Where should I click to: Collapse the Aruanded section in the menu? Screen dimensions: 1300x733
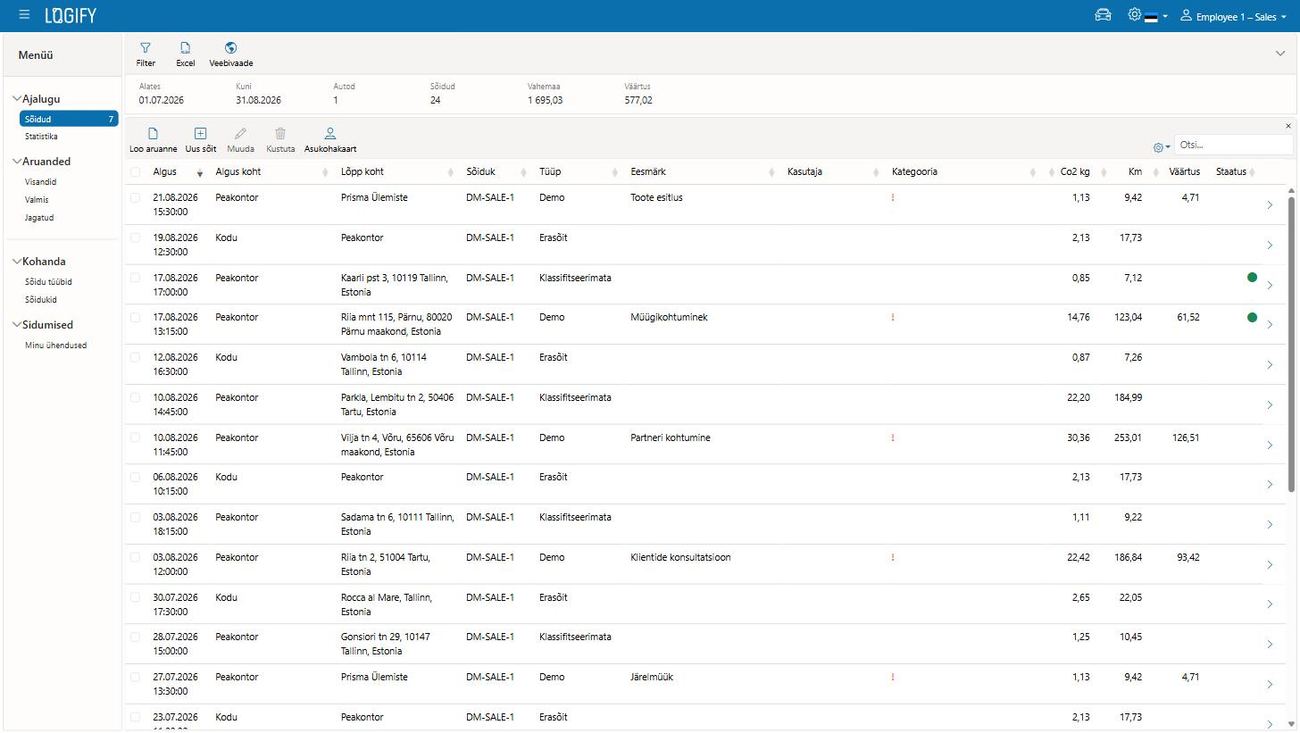17,161
